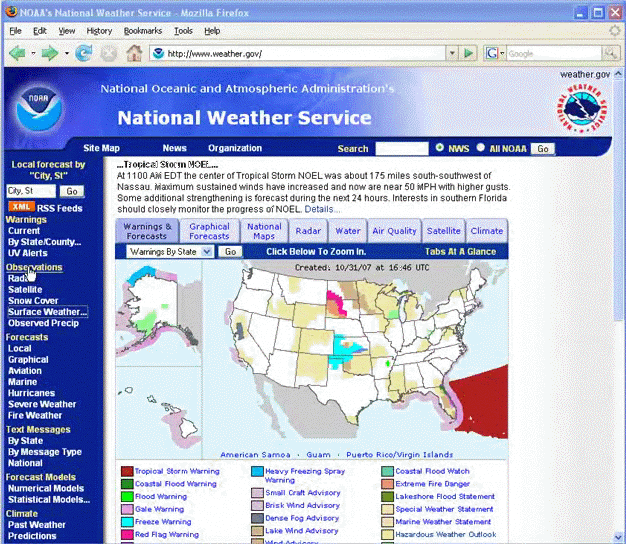Screen dimensions: 626x544
Task: Switch to the Radar tab
Action: point(308,231)
